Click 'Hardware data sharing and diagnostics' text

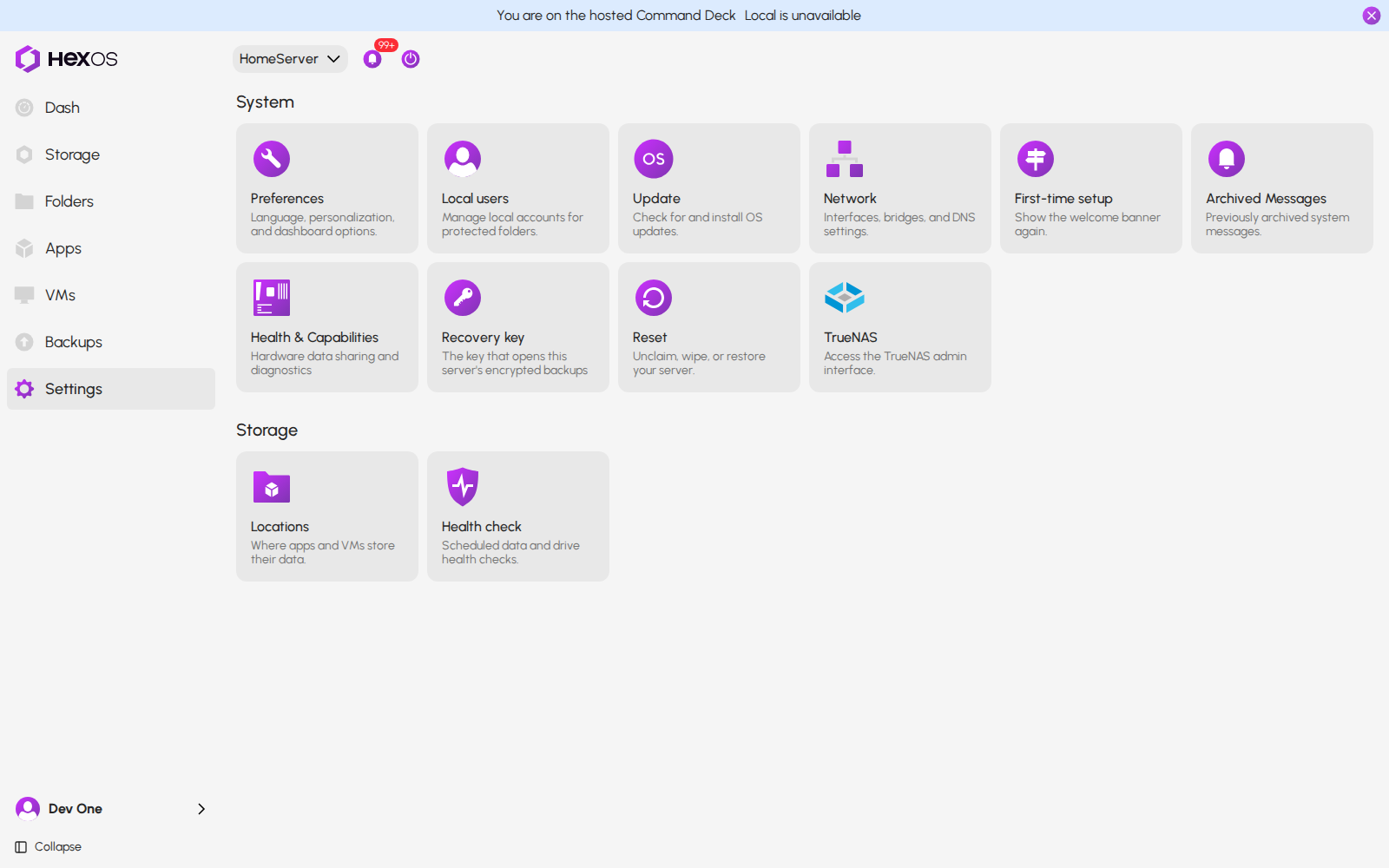pyautogui.click(x=325, y=364)
